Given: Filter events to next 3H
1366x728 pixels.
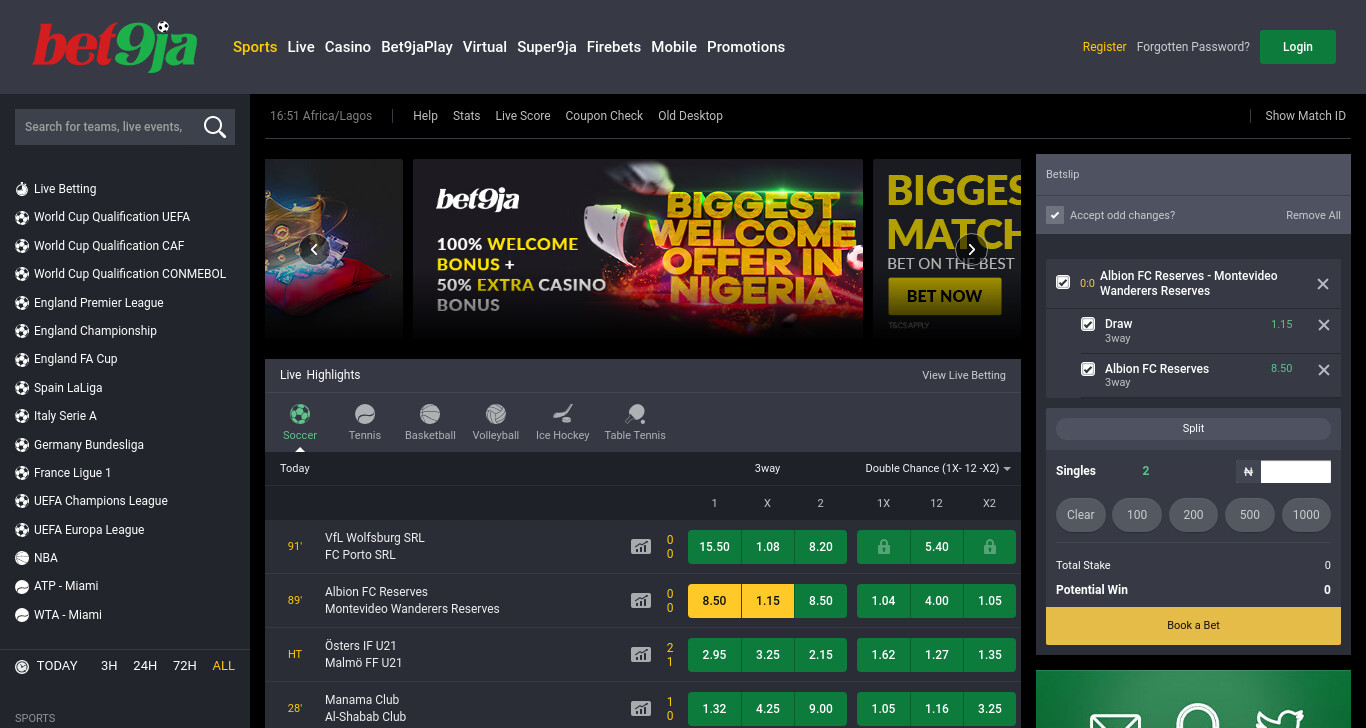Looking at the screenshot, I should [109, 666].
